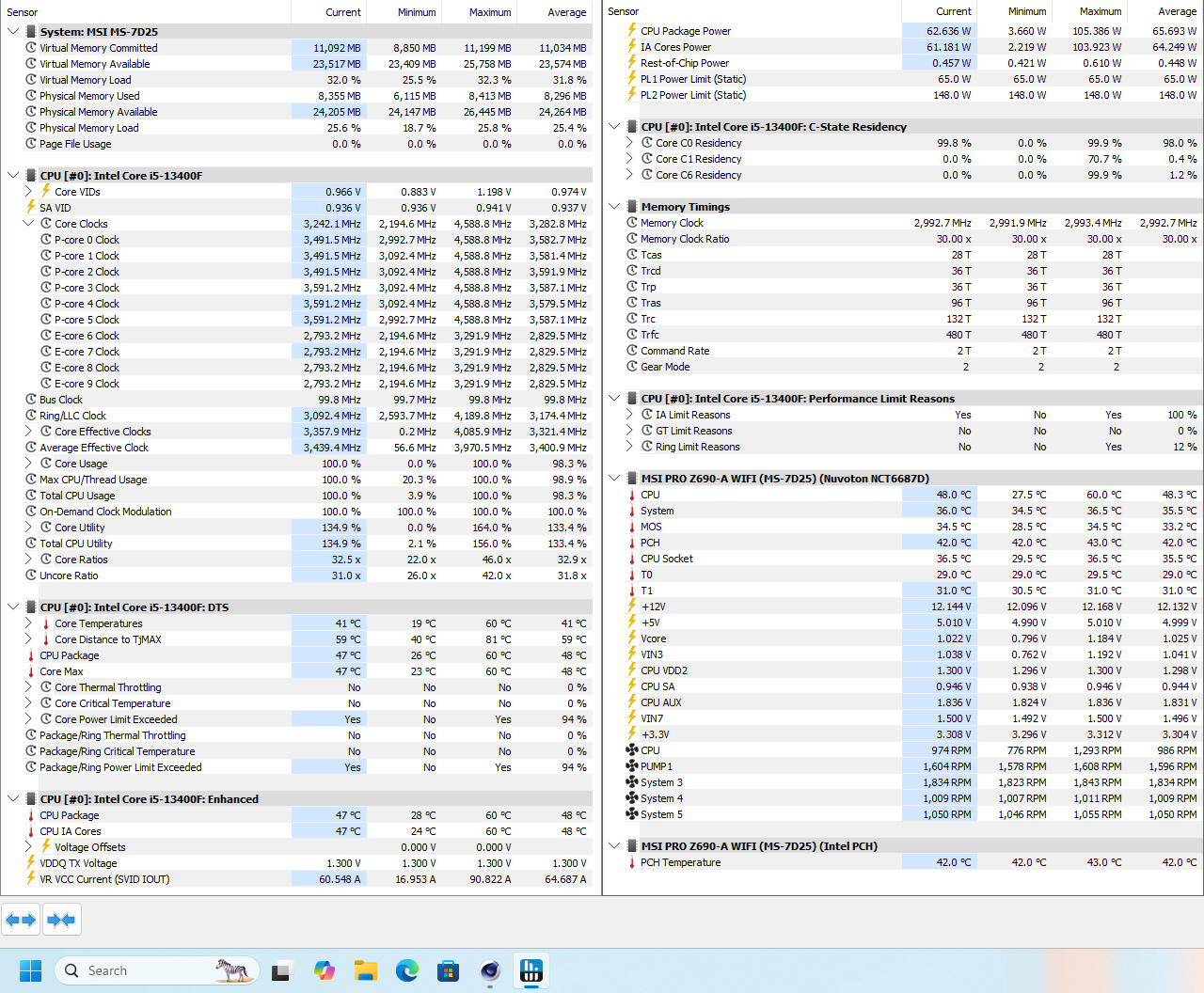Click the lightning icon beside CPU Package Power

(x=632, y=31)
